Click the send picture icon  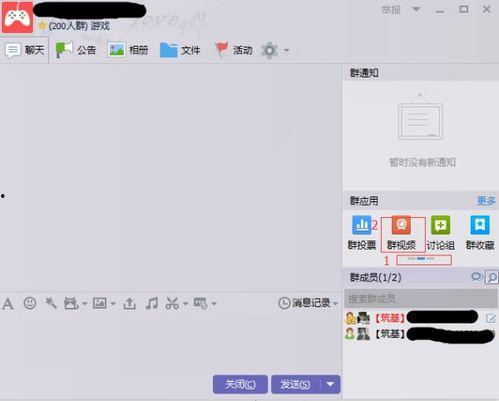[x=100, y=303]
